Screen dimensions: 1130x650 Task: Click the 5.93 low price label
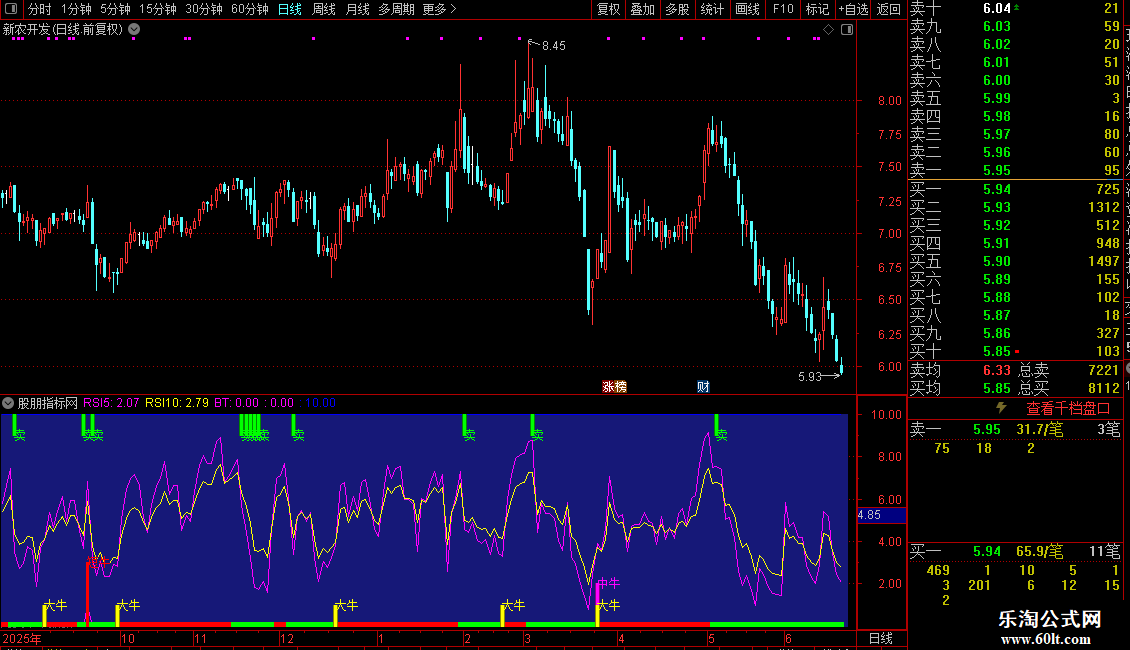tap(810, 377)
